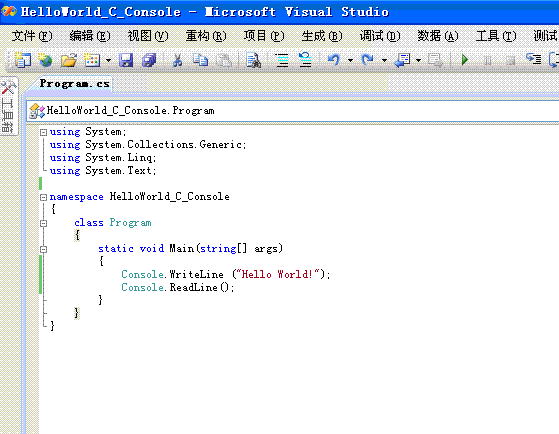Viewport: 559px width, 434px height.
Task: Click the New Web Site icon
Action: coord(45,60)
